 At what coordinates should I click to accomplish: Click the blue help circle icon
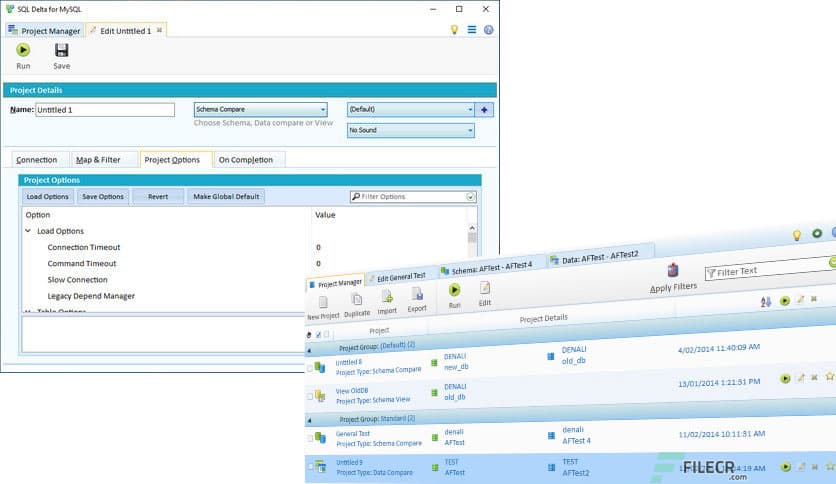click(x=488, y=30)
